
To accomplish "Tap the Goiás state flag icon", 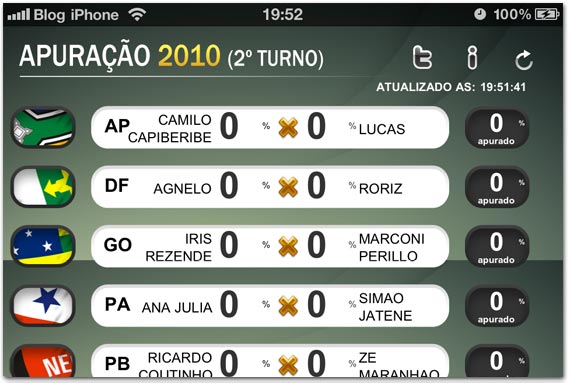I will (43, 246).
